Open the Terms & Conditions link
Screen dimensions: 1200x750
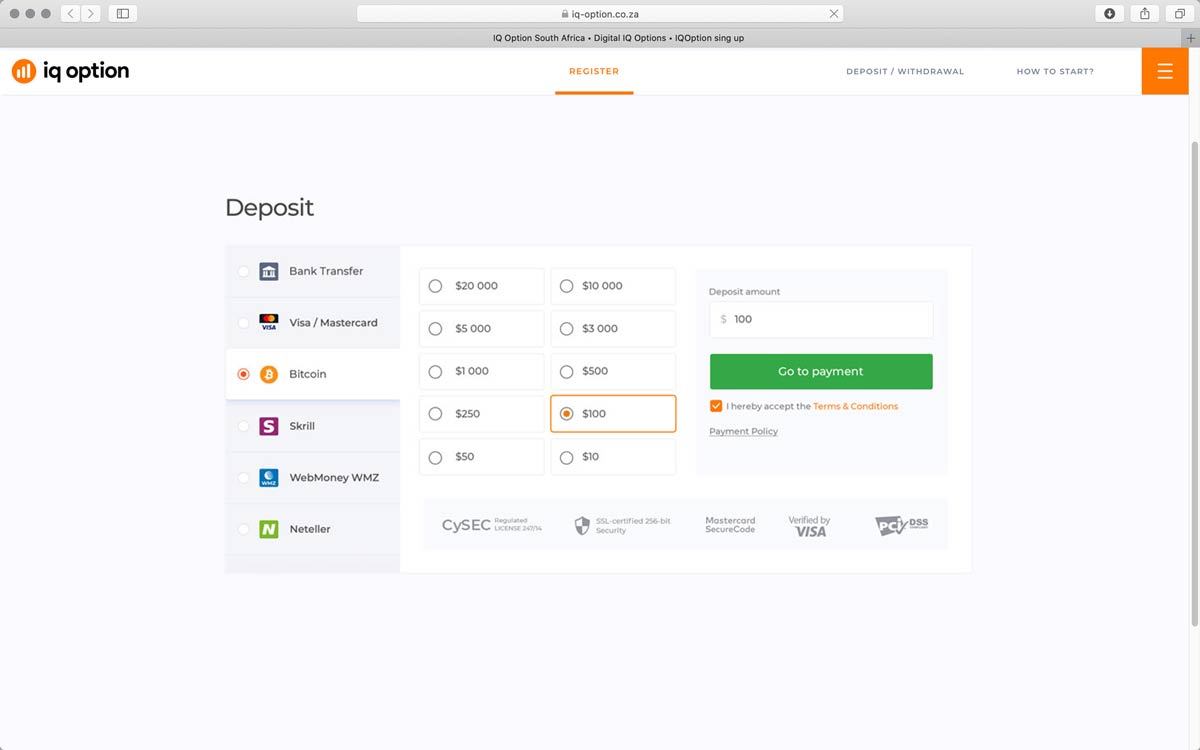(855, 406)
